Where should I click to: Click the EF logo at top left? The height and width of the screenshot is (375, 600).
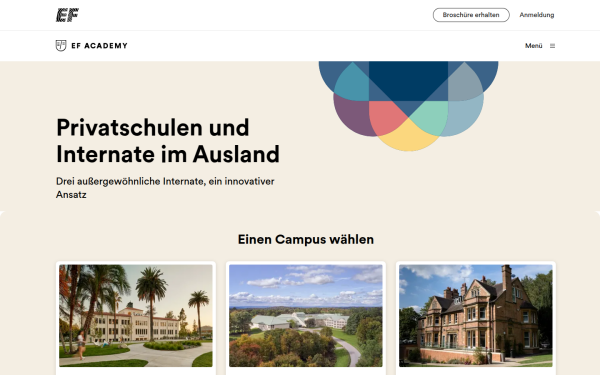tap(67, 15)
